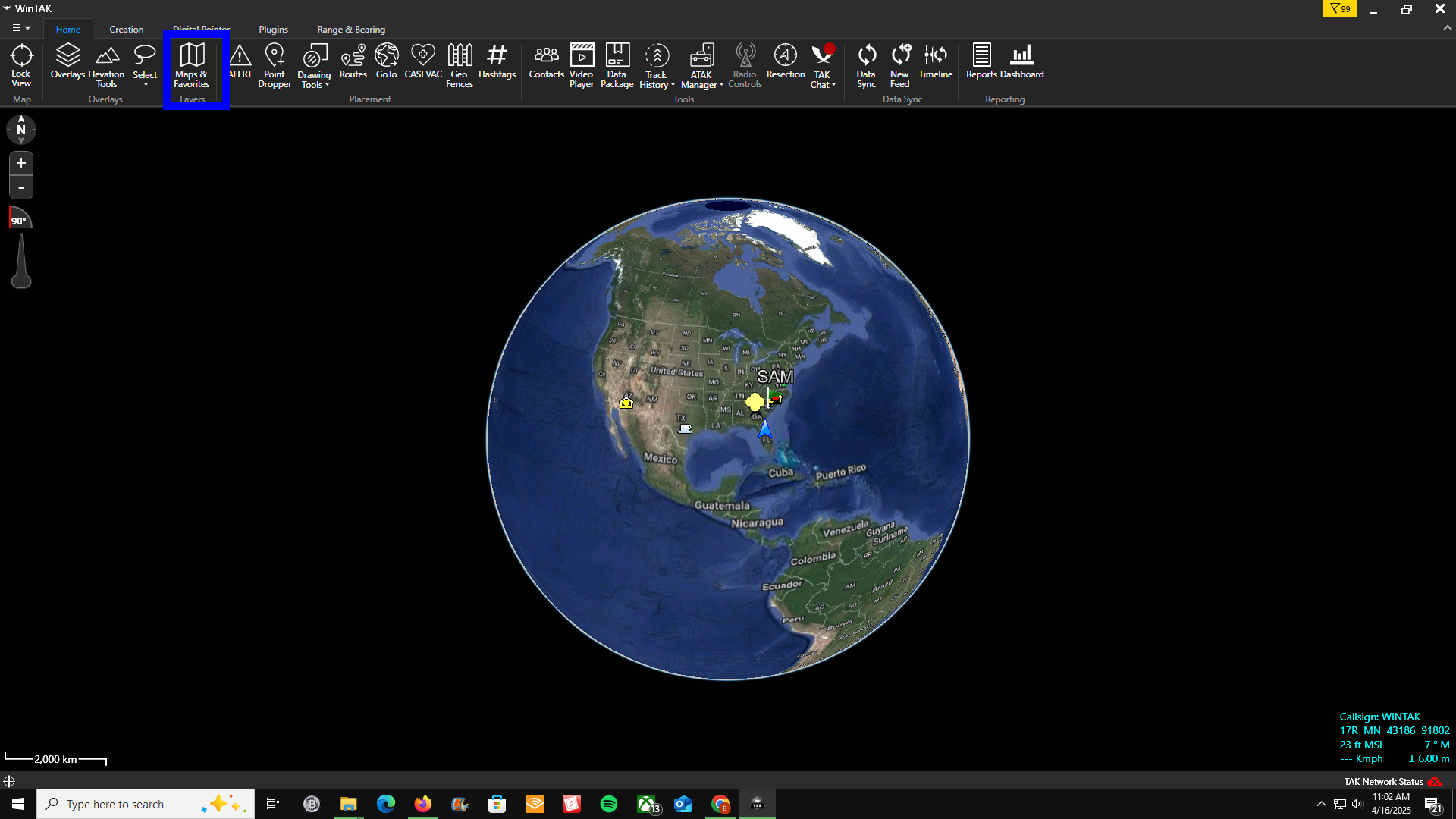Screen dimensions: 1456x819
Task: Activate the Point Dropper tool
Action: [275, 65]
